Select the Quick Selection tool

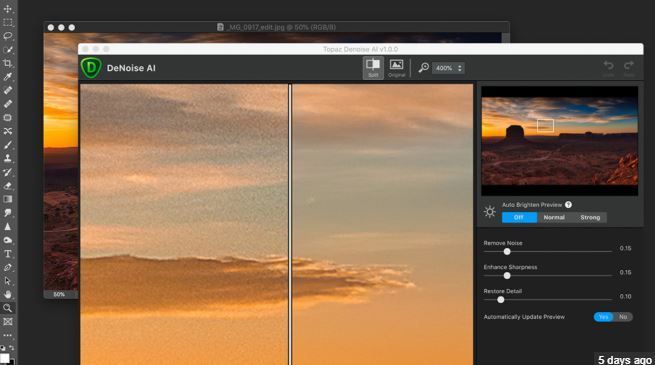pos(8,50)
